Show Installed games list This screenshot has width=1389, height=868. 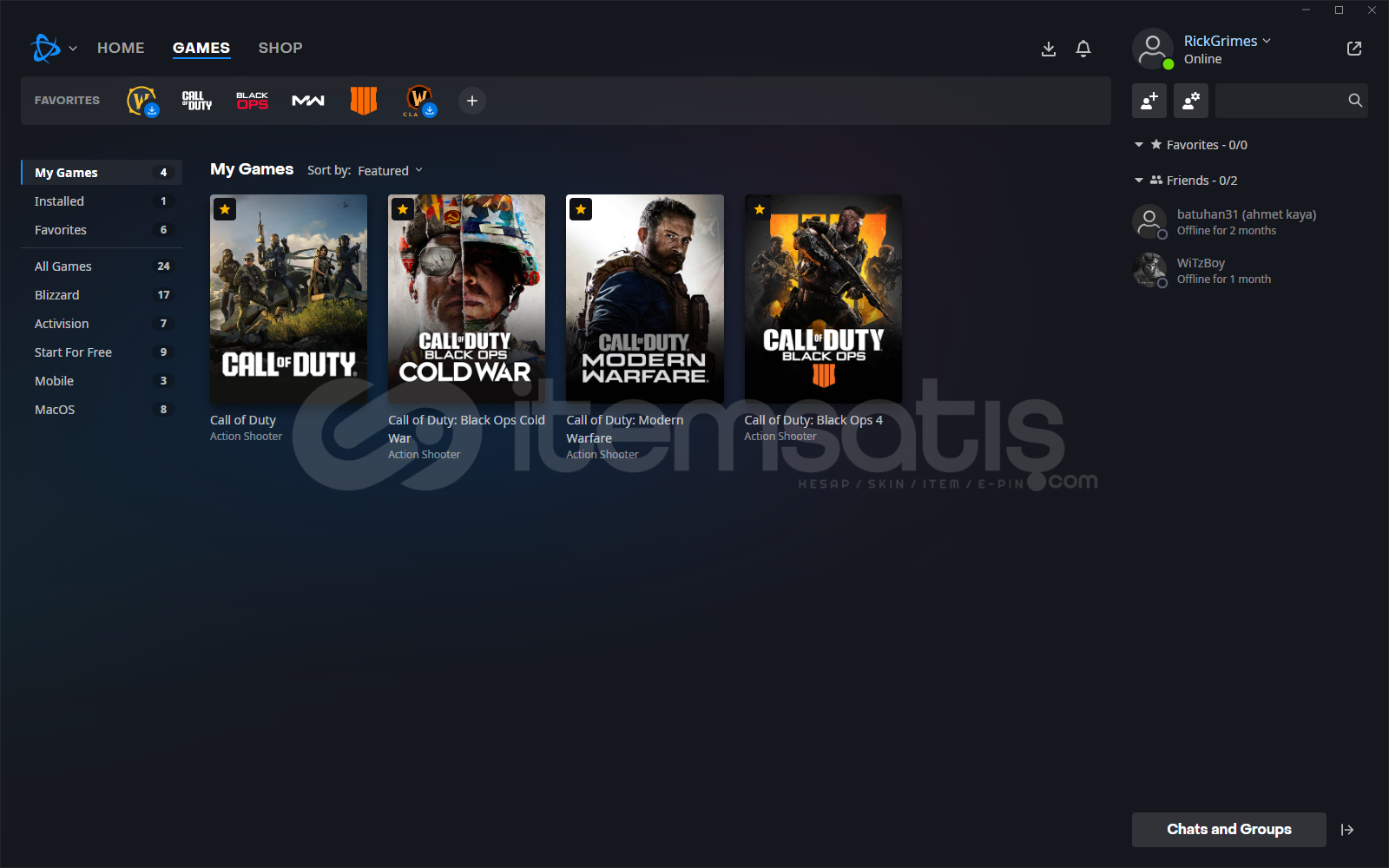[102, 201]
